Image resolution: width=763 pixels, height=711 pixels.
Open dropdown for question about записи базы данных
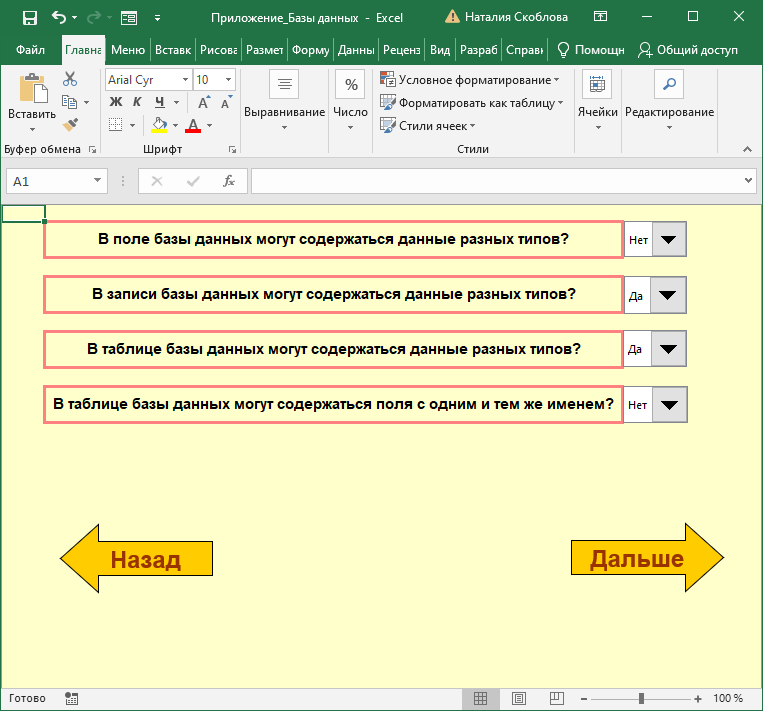point(668,295)
